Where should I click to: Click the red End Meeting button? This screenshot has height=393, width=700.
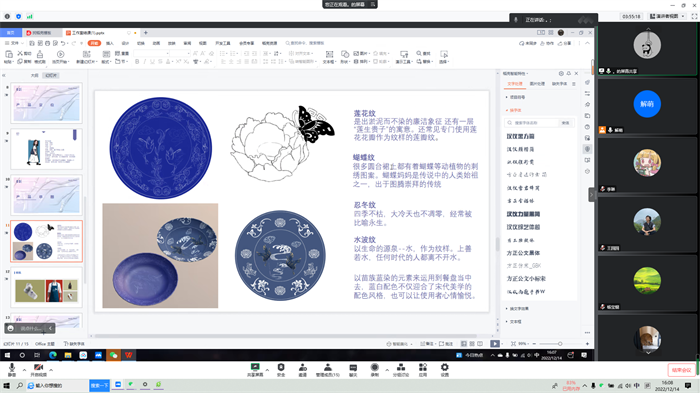[681, 370]
